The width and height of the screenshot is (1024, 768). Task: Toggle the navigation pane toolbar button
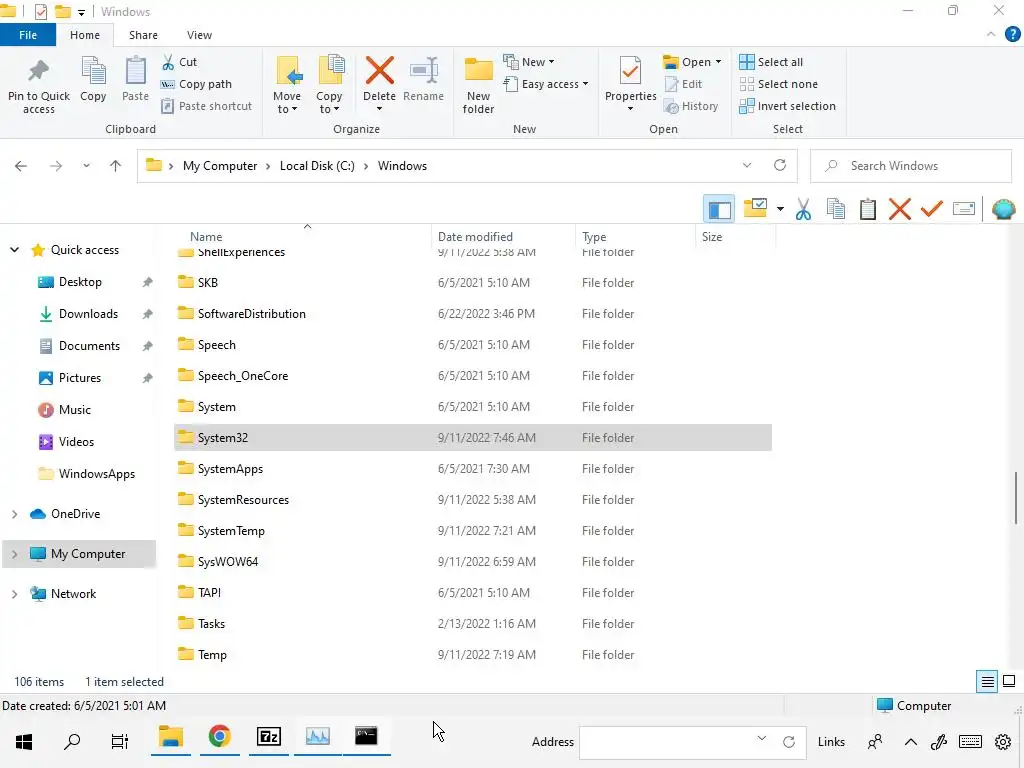pos(719,210)
